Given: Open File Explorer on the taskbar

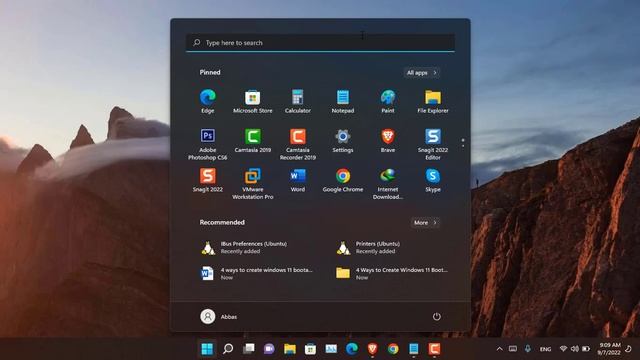Looking at the screenshot, I should [x=290, y=349].
